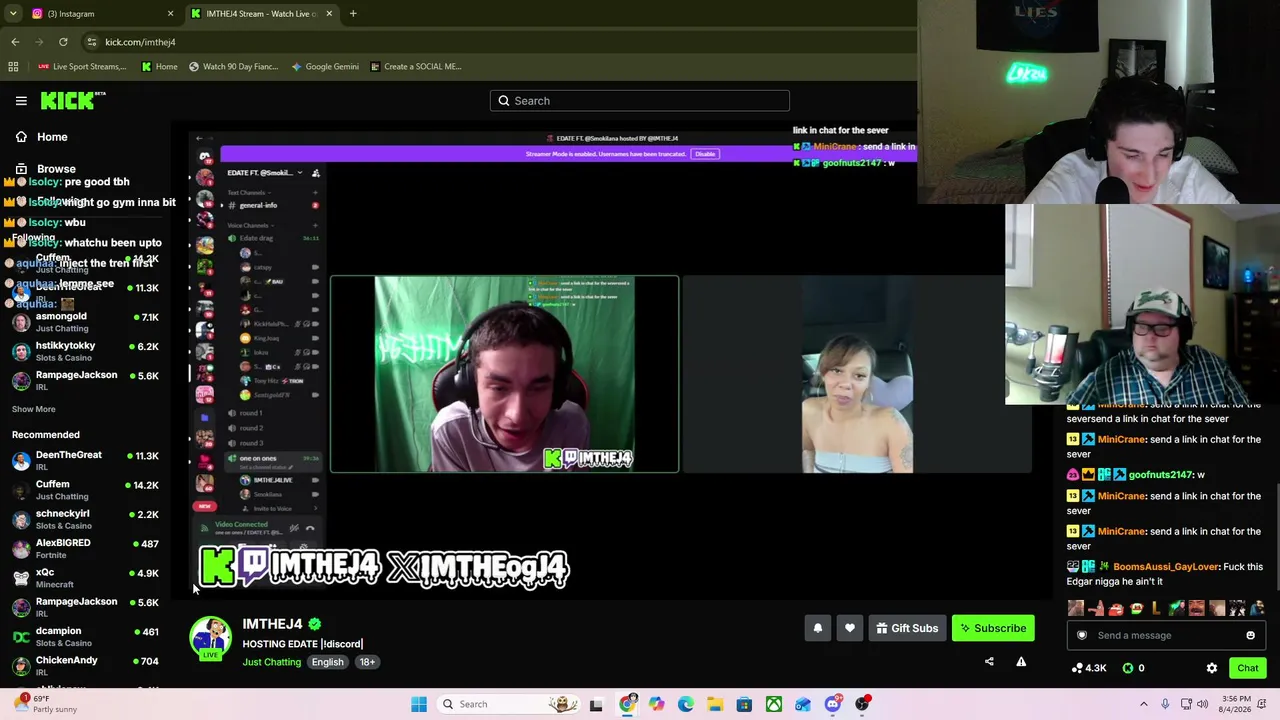The height and width of the screenshot is (720, 1280).
Task: Expand the browser tab search dropdown
Action: pos(13,14)
